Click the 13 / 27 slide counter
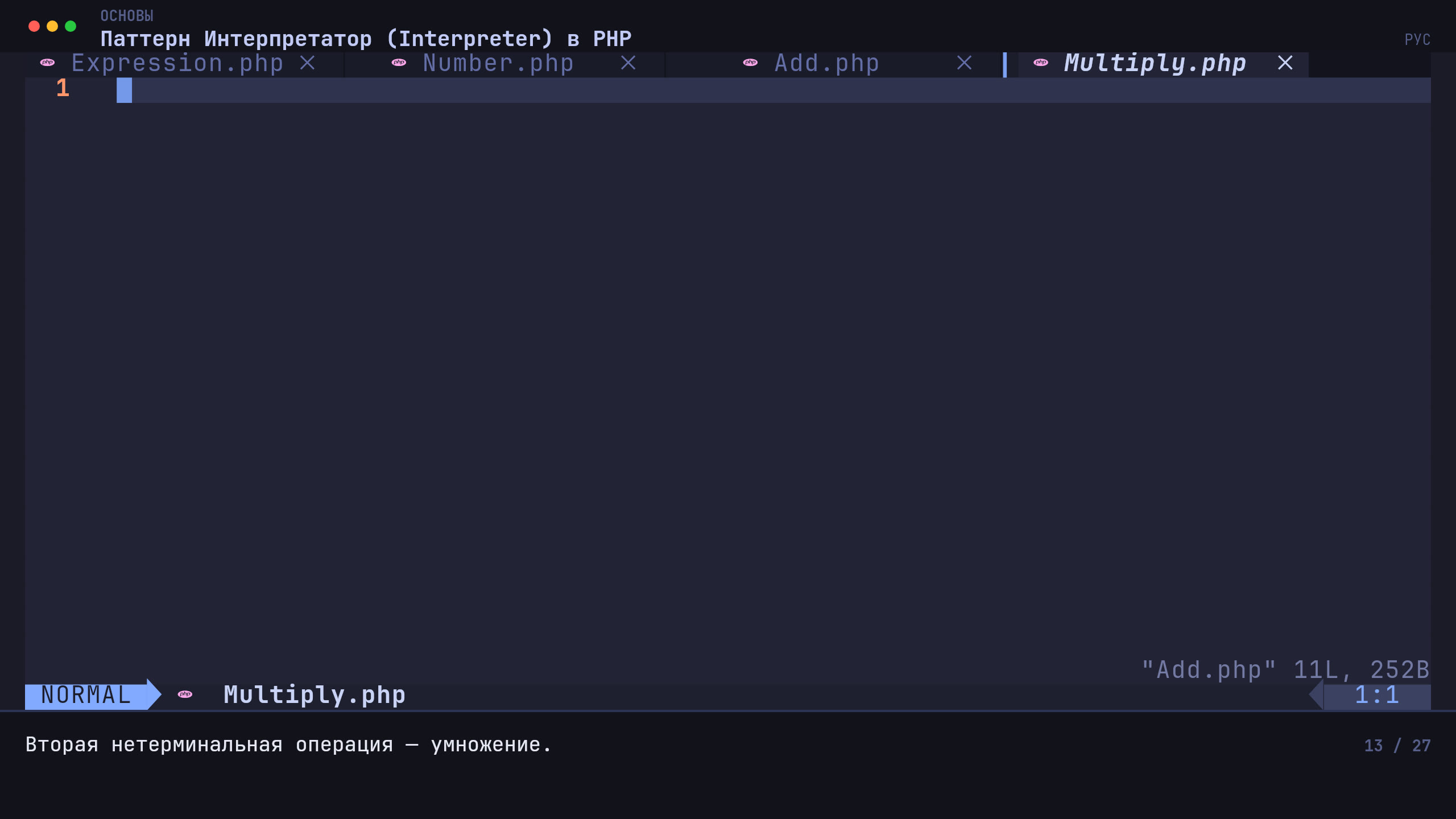Viewport: 1456px width, 819px height. [1397, 746]
